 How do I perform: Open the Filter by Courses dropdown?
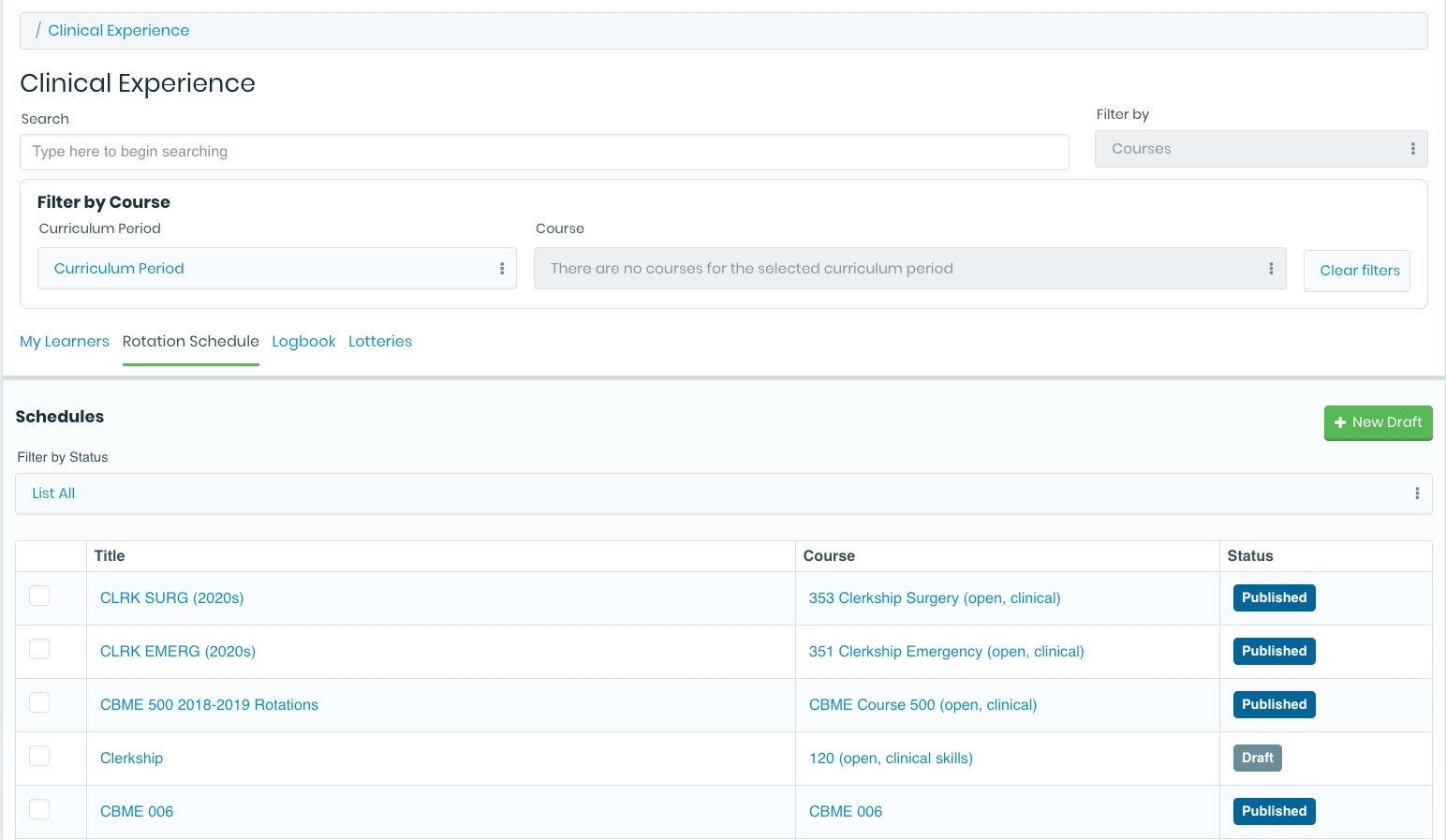[x=1261, y=149]
